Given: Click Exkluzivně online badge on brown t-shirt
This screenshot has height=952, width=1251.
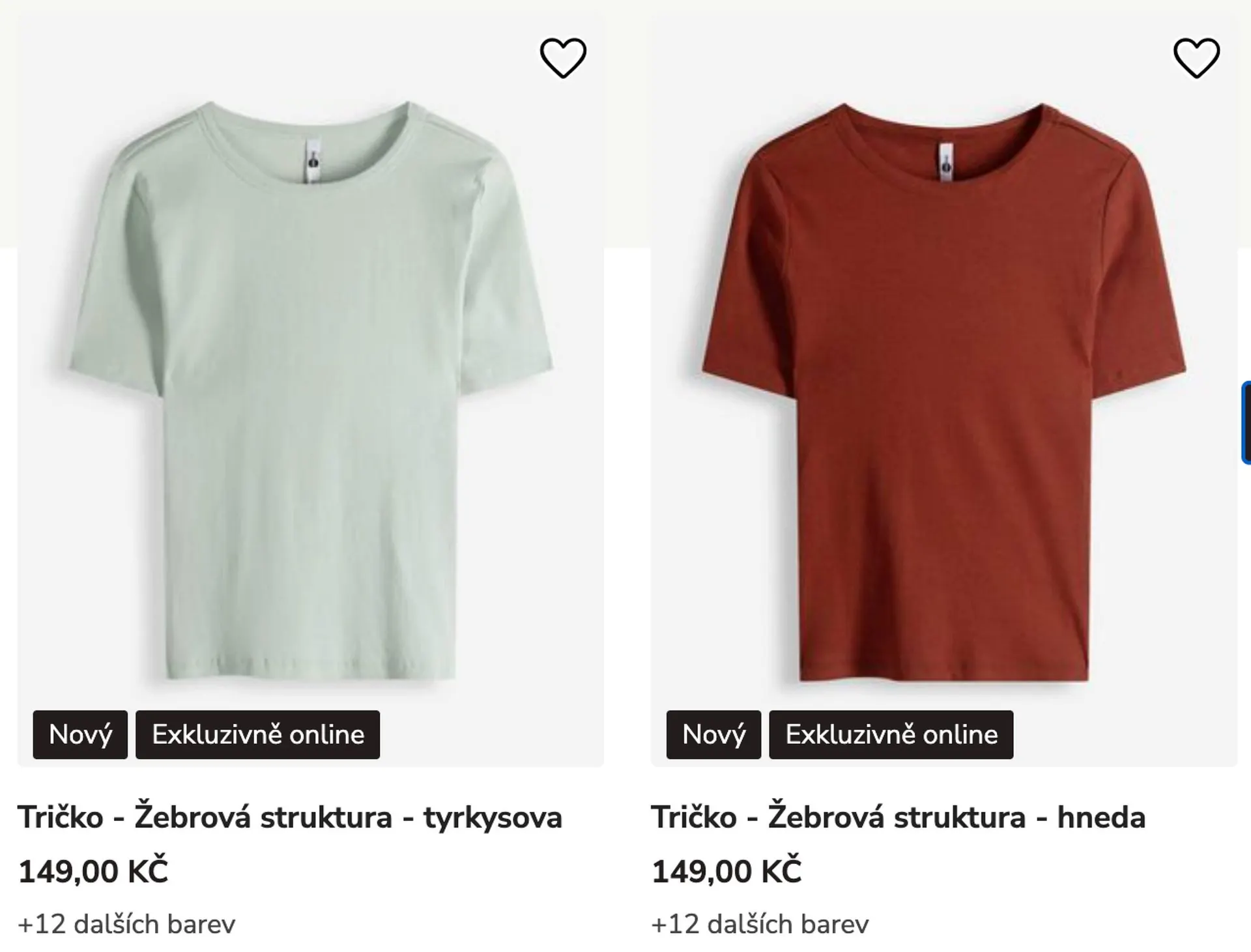Looking at the screenshot, I should pyautogui.click(x=891, y=734).
